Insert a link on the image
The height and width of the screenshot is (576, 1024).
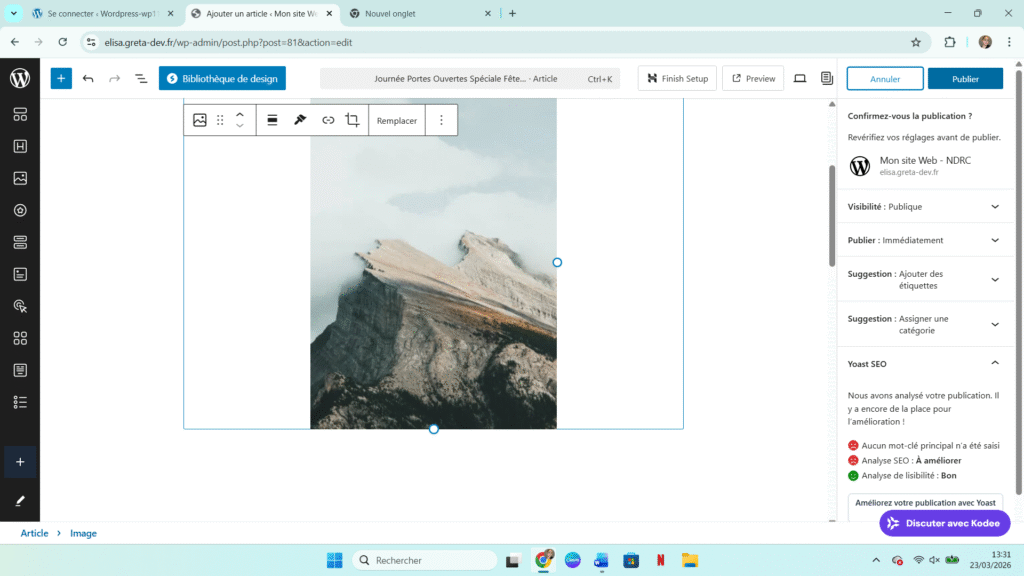(x=328, y=120)
